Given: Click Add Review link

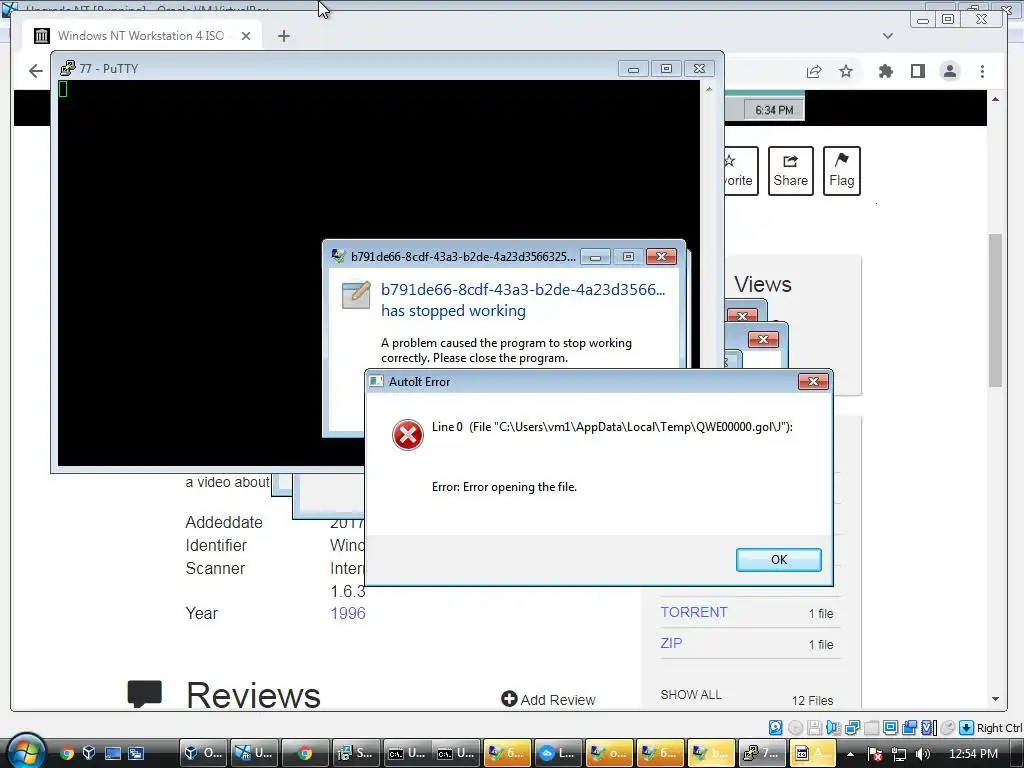Looking at the screenshot, I should [548, 699].
